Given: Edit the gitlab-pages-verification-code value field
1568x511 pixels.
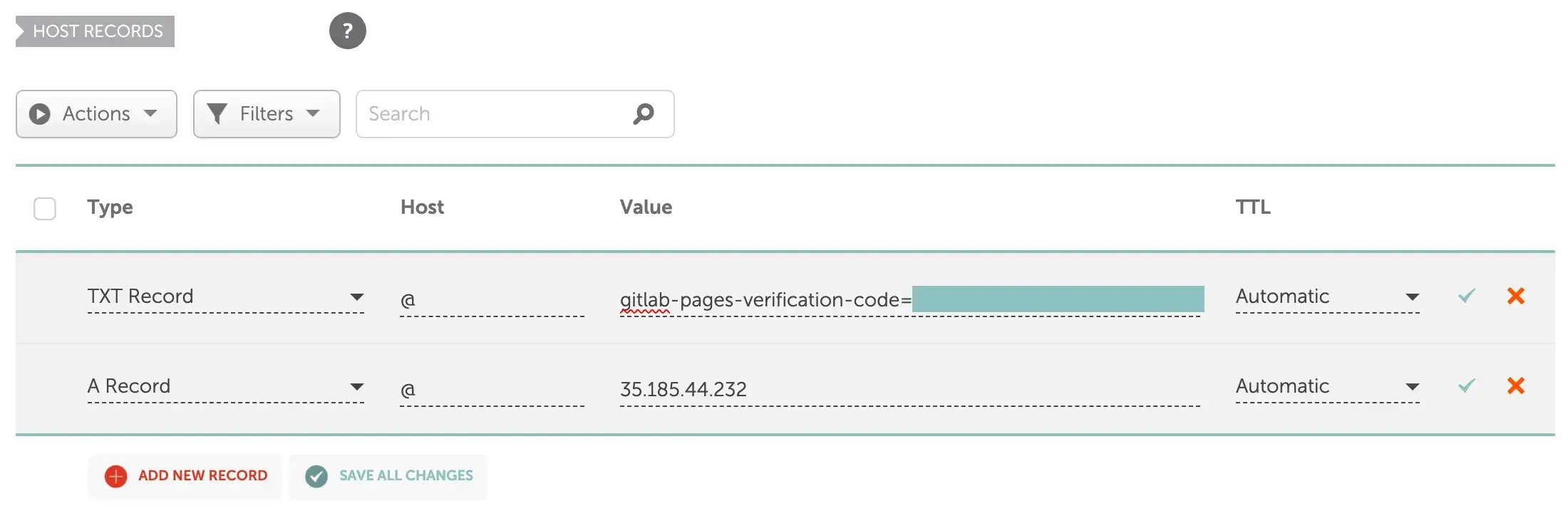Looking at the screenshot, I should (x=910, y=300).
